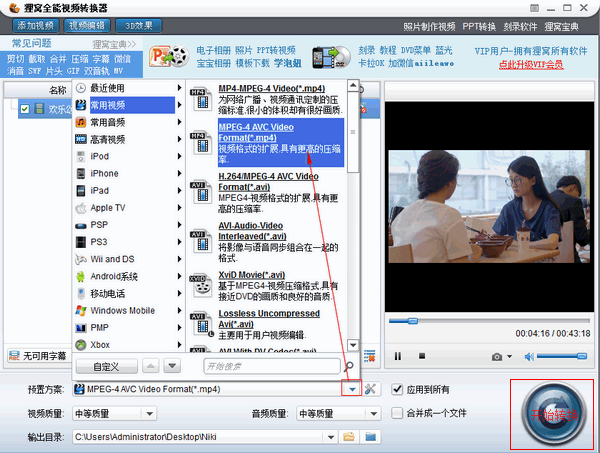Click the Wii and DS icon
This screenshot has width=600, height=453.
[x=81, y=259]
